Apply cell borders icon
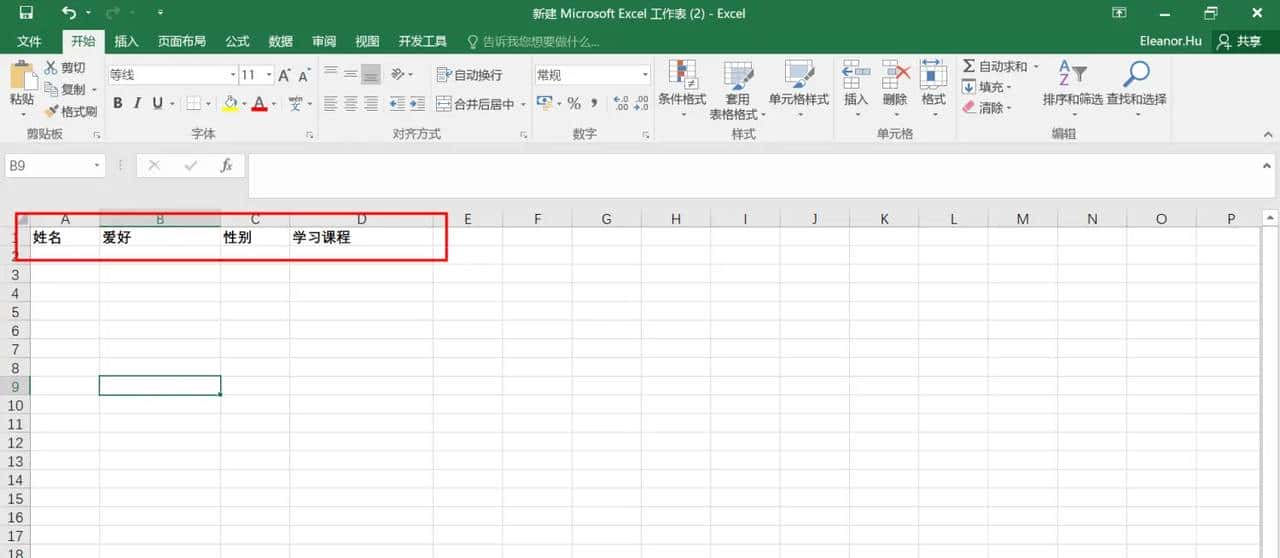Image resolution: width=1280 pixels, height=558 pixels. coord(194,103)
